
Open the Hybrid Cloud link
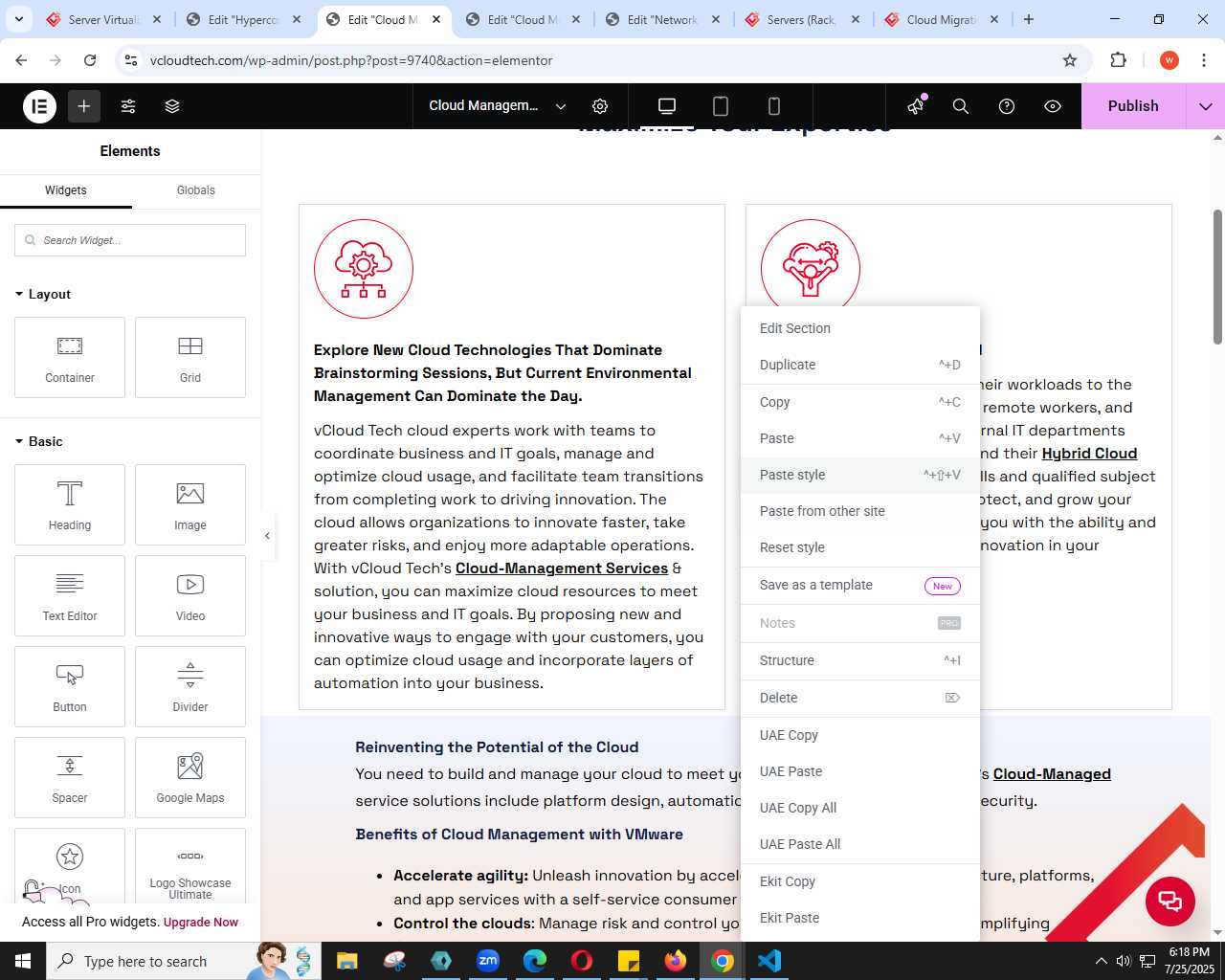[x=1089, y=454]
